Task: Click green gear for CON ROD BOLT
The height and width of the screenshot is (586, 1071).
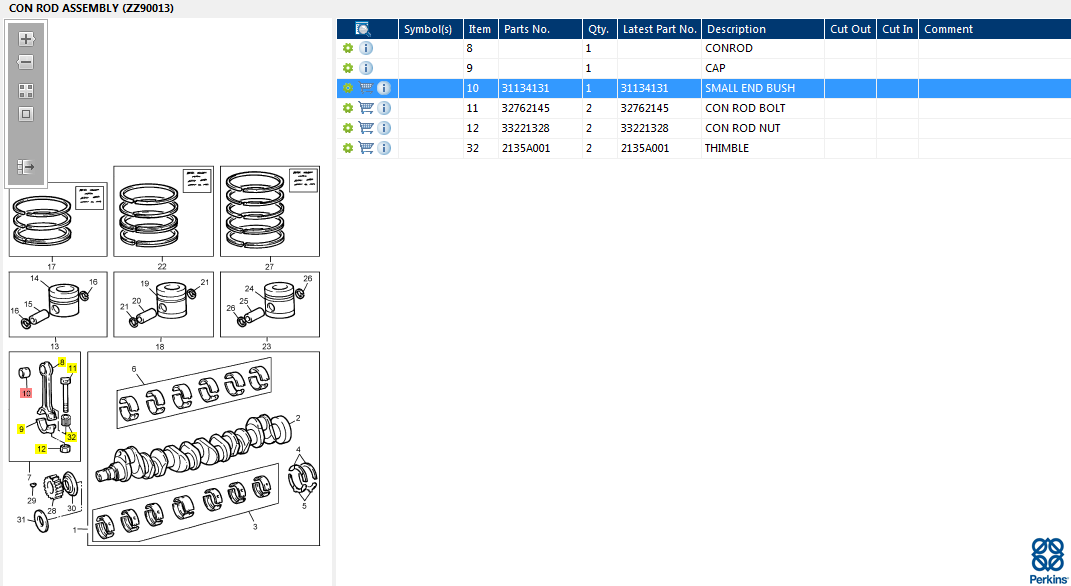Action: click(348, 108)
